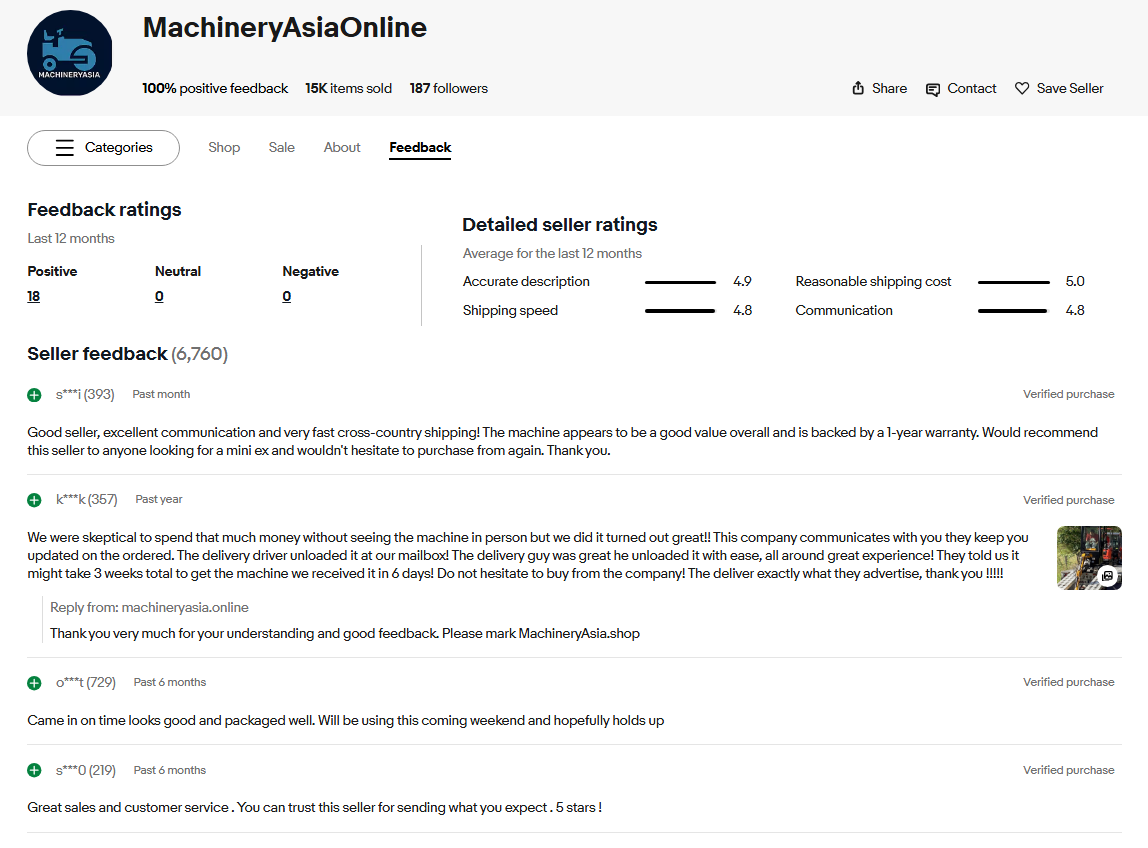The image size is (1148, 848).
Task: Click the seller reply 'Thank you very much' text
Action: coord(345,633)
